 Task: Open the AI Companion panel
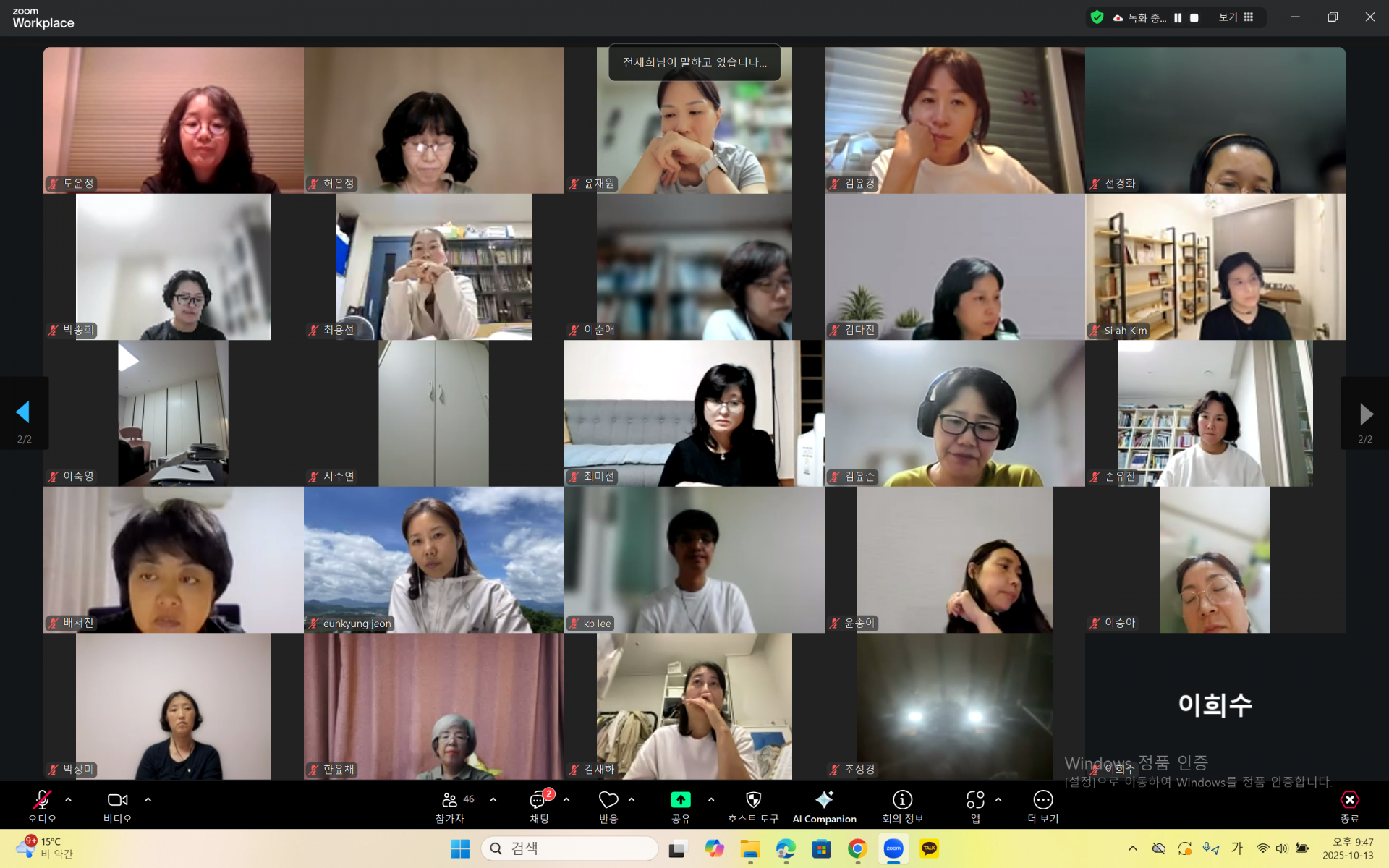(824, 806)
